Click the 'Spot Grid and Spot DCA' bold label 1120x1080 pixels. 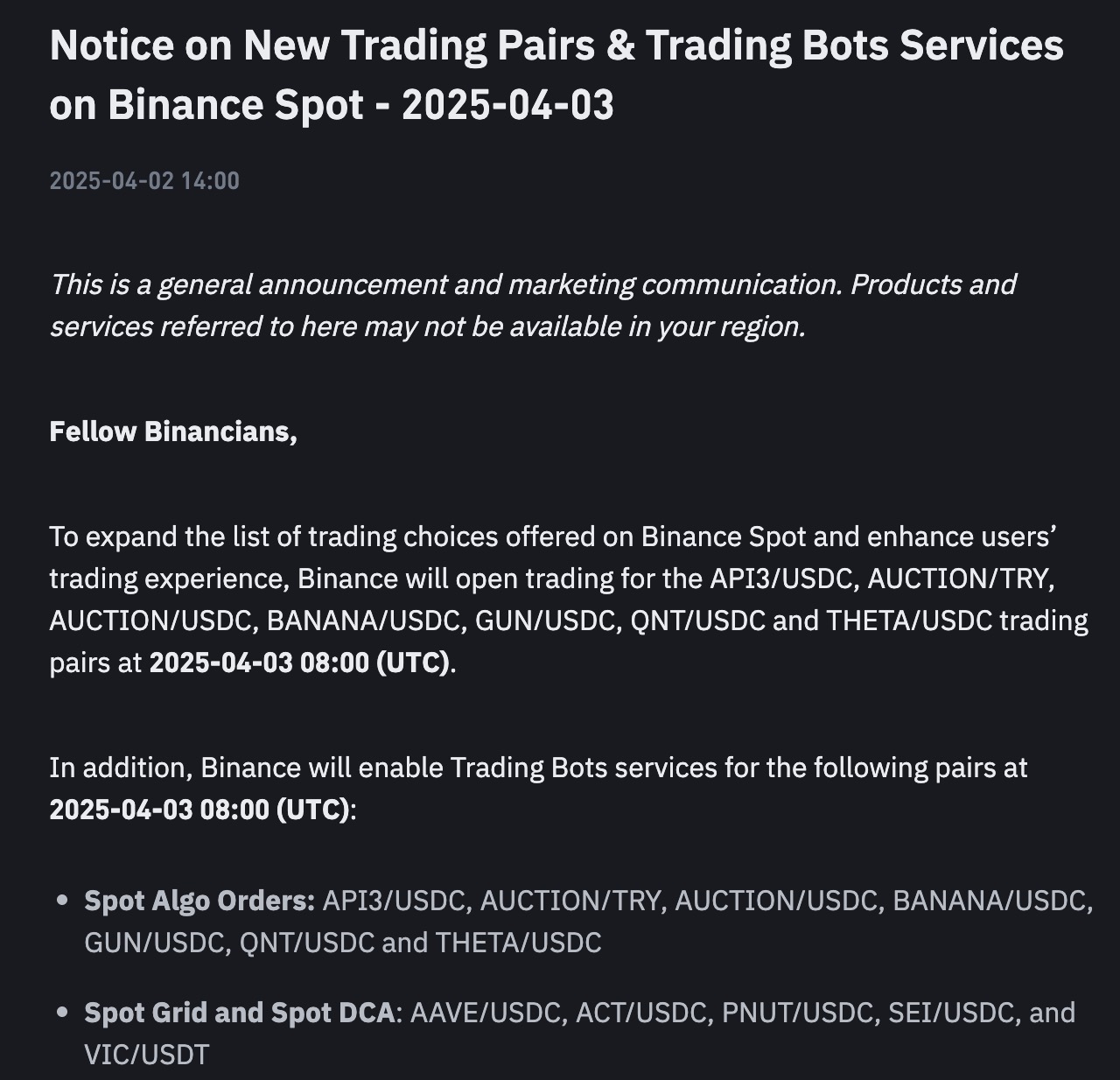click(x=240, y=1013)
